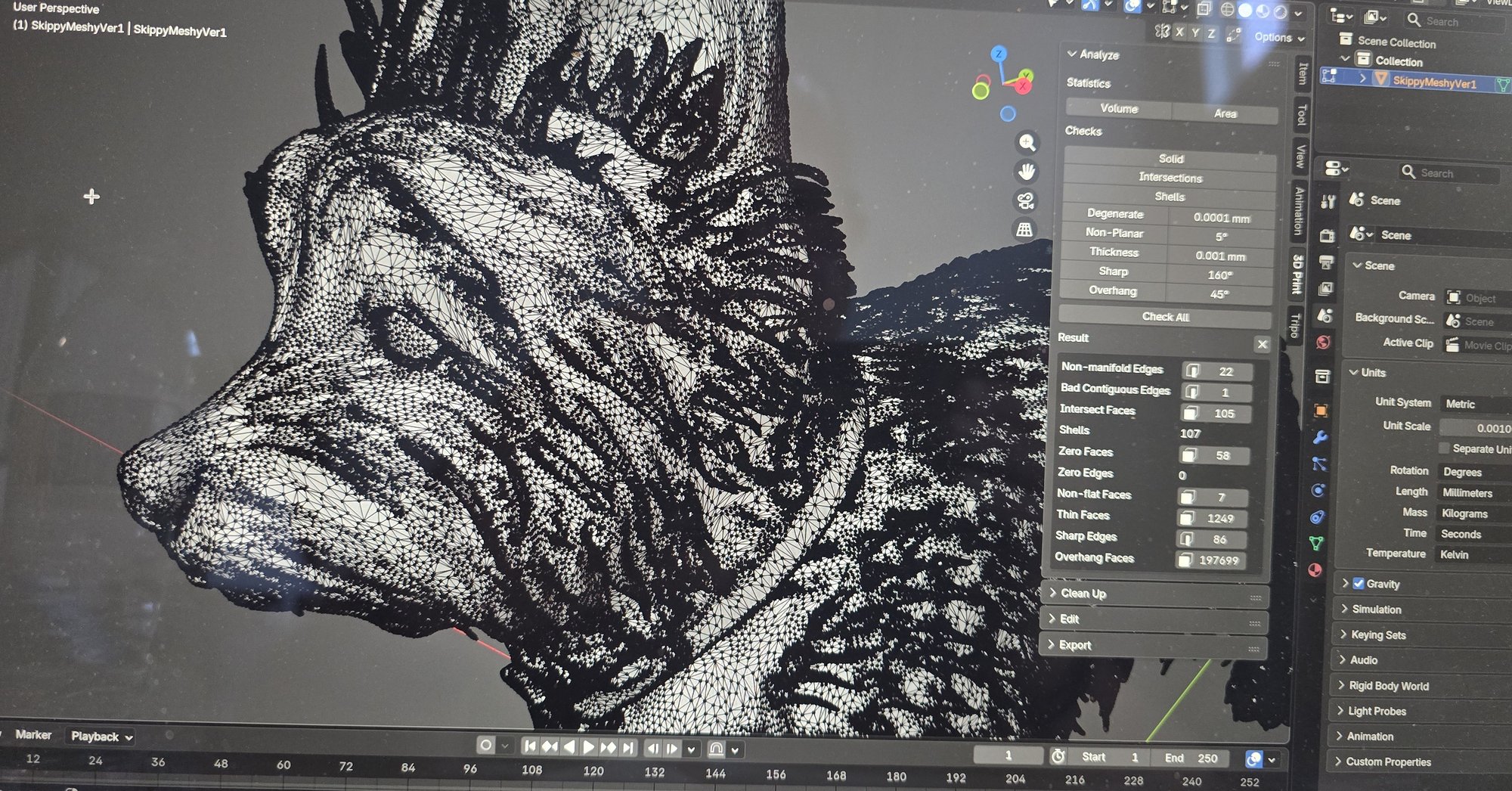Open the Unit System Metric dropdown
Image resolution: width=1512 pixels, height=791 pixels.
[1476, 405]
